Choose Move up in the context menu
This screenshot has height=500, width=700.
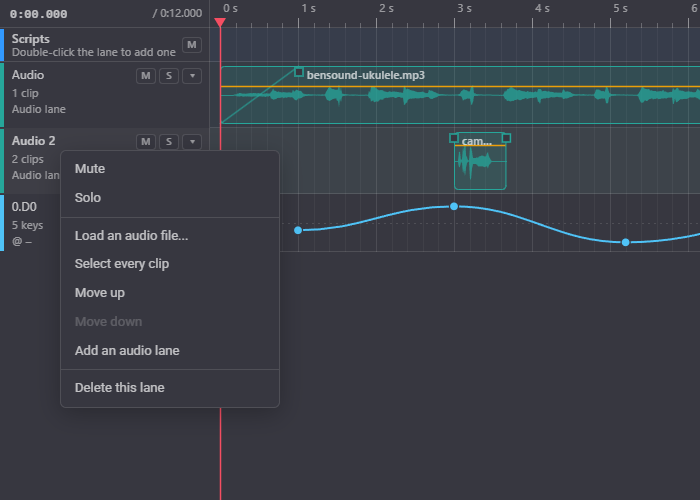(170, 293)
